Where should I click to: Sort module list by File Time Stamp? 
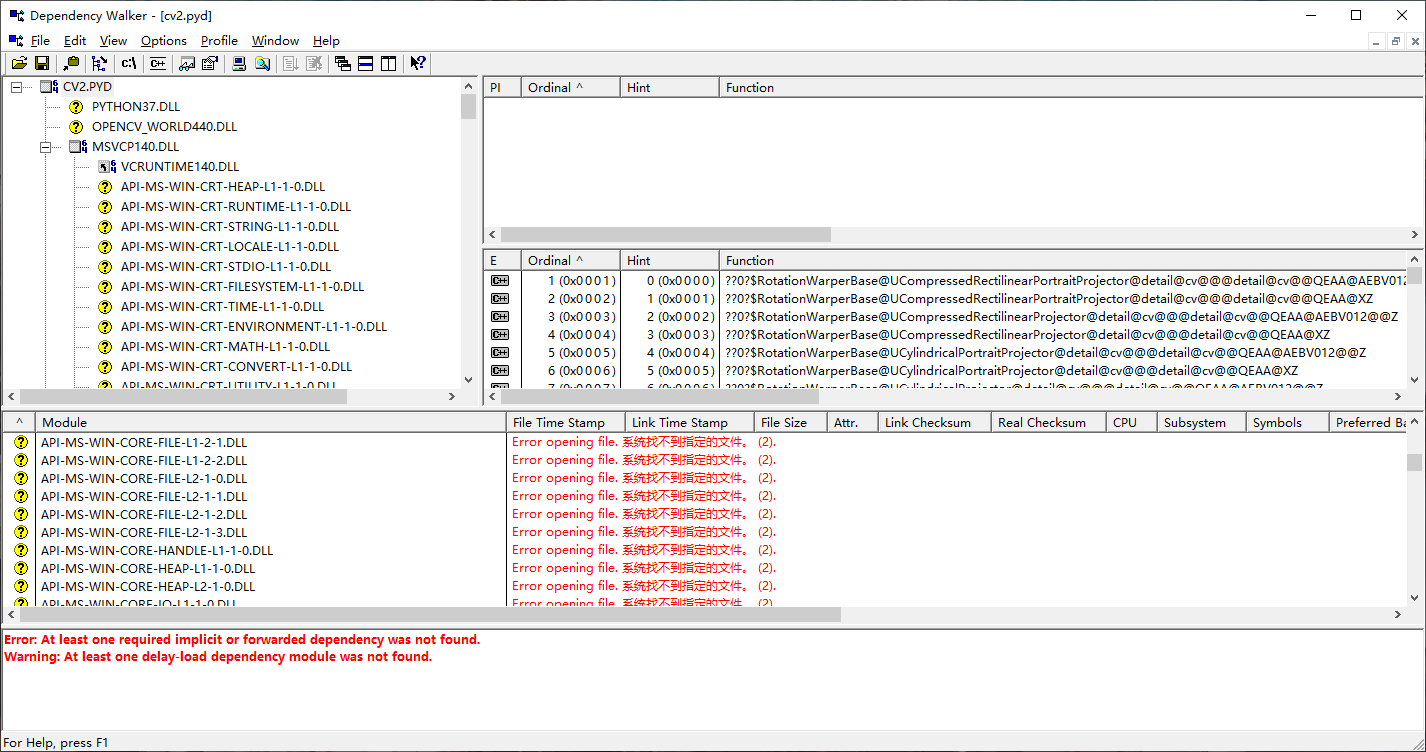pos(565,422)
